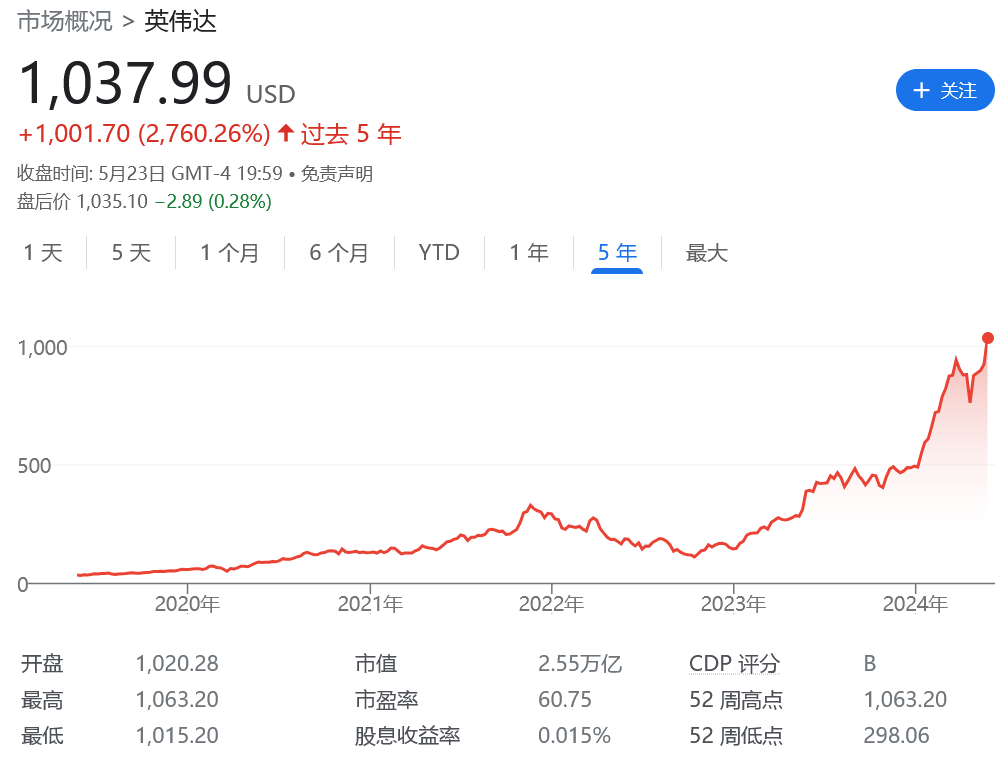The height and width of the screenshot is (772, 1002).
Task: Click the red upward arrow icon
Action: point(286,133)
